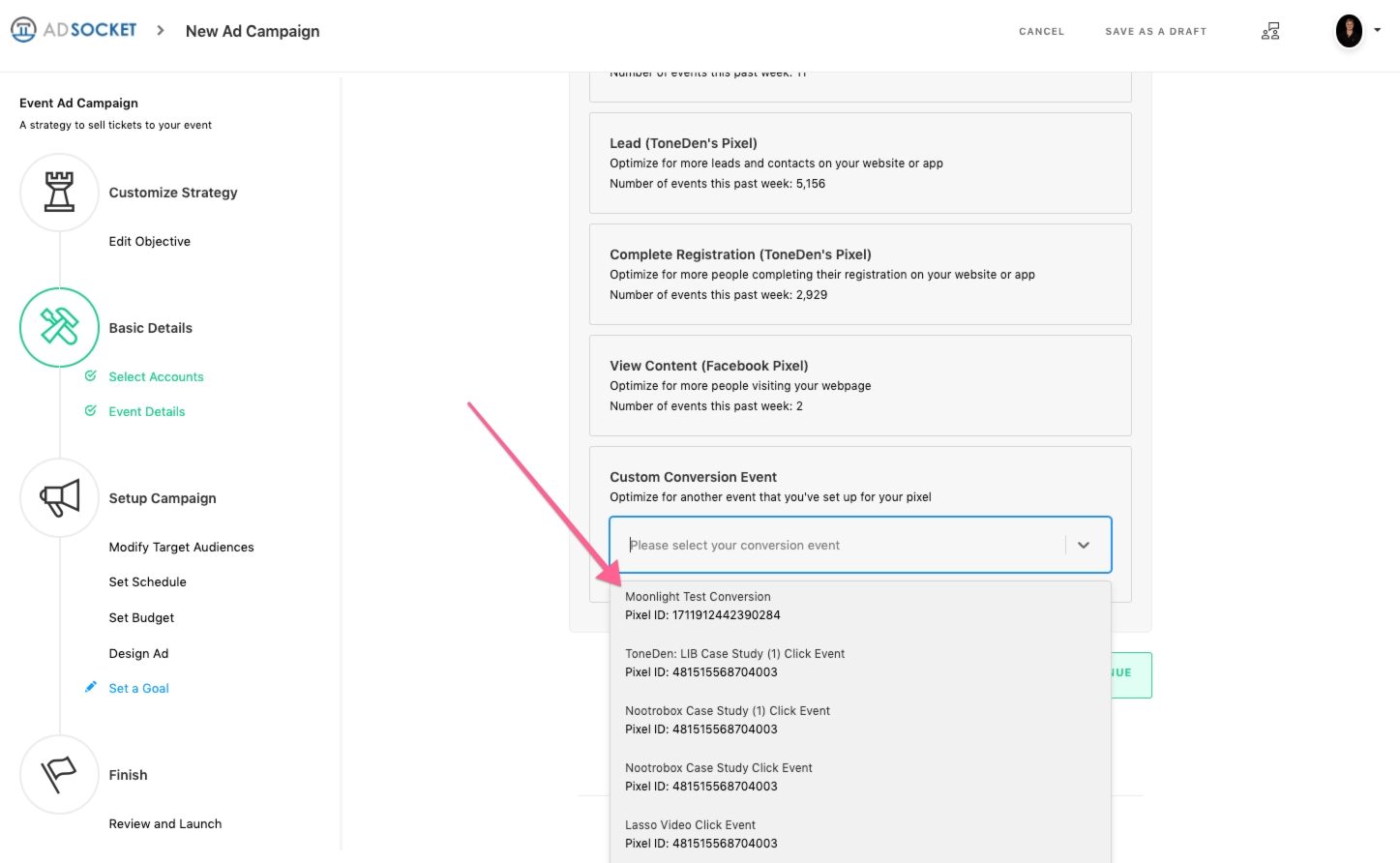Click the Custom Conversion Event heading
This screenshot has width=1400, height=863.
point(693,477)
